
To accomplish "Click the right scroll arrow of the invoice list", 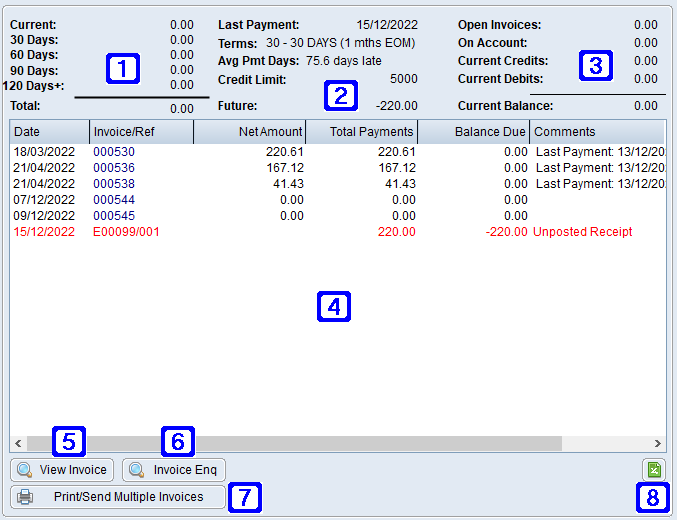I will click(657, 443).
